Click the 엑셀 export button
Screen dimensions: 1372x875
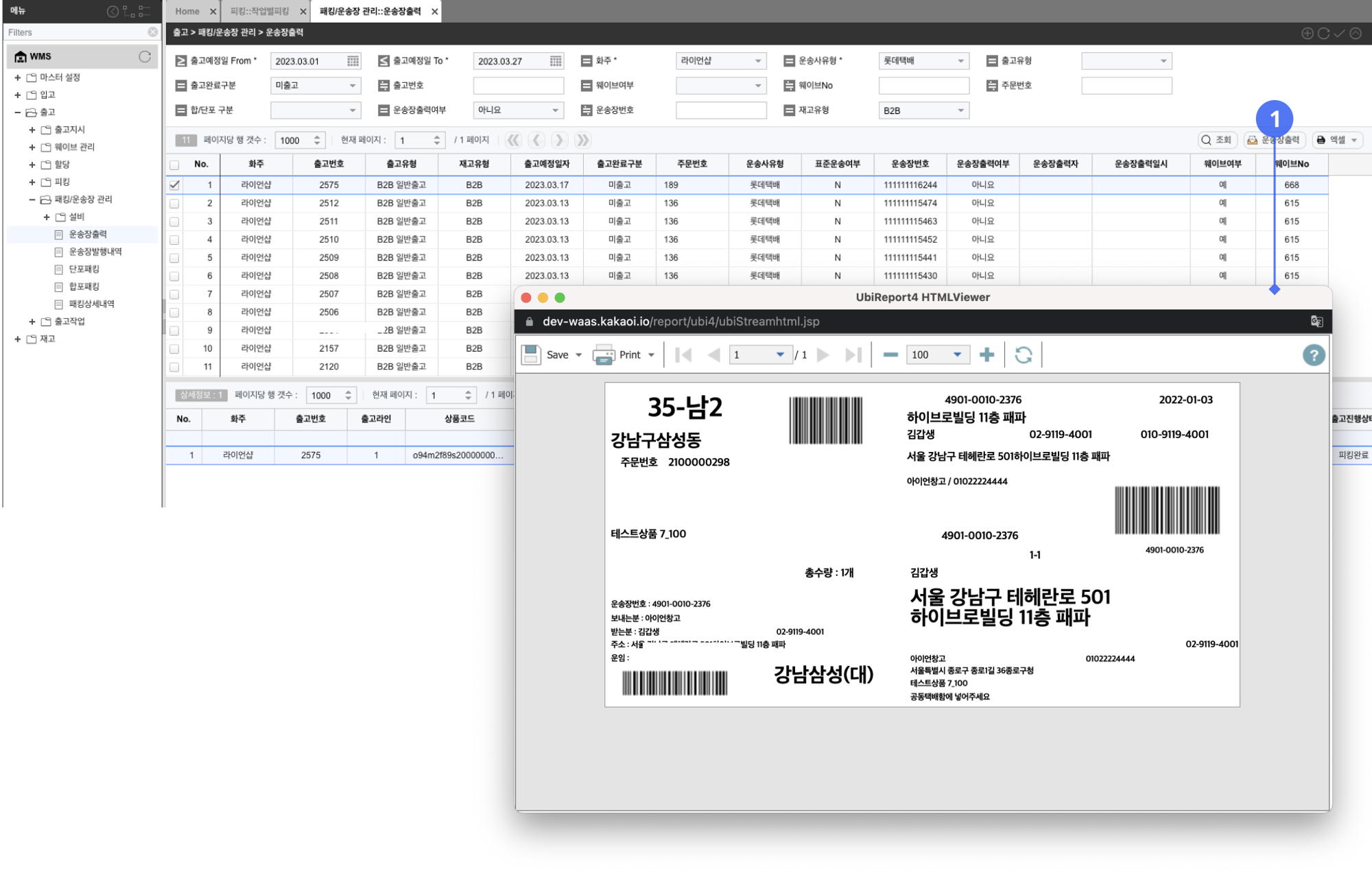1336,140
